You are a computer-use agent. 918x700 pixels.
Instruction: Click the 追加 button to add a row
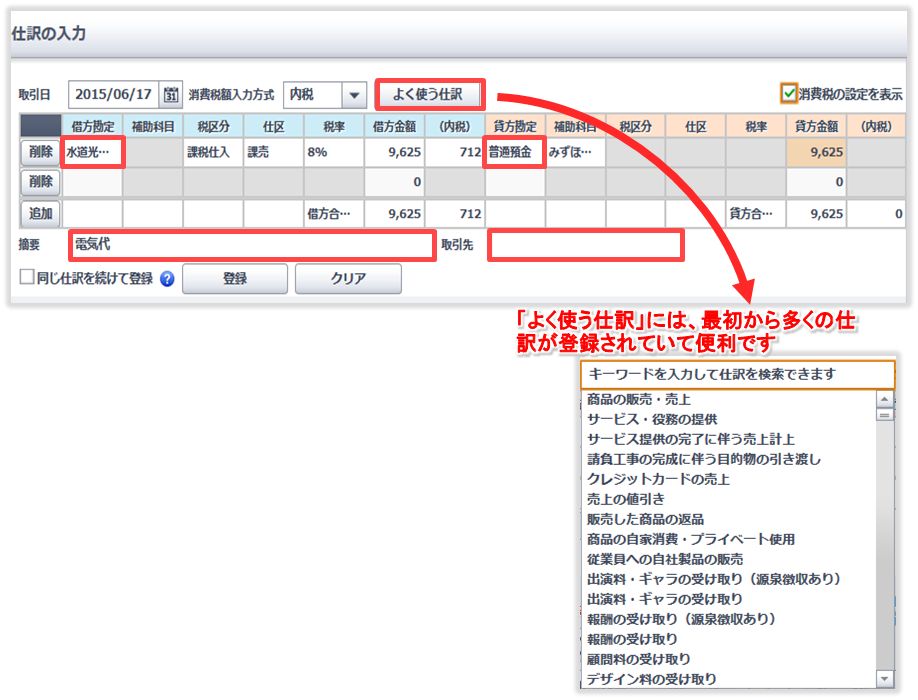point(38,213)
